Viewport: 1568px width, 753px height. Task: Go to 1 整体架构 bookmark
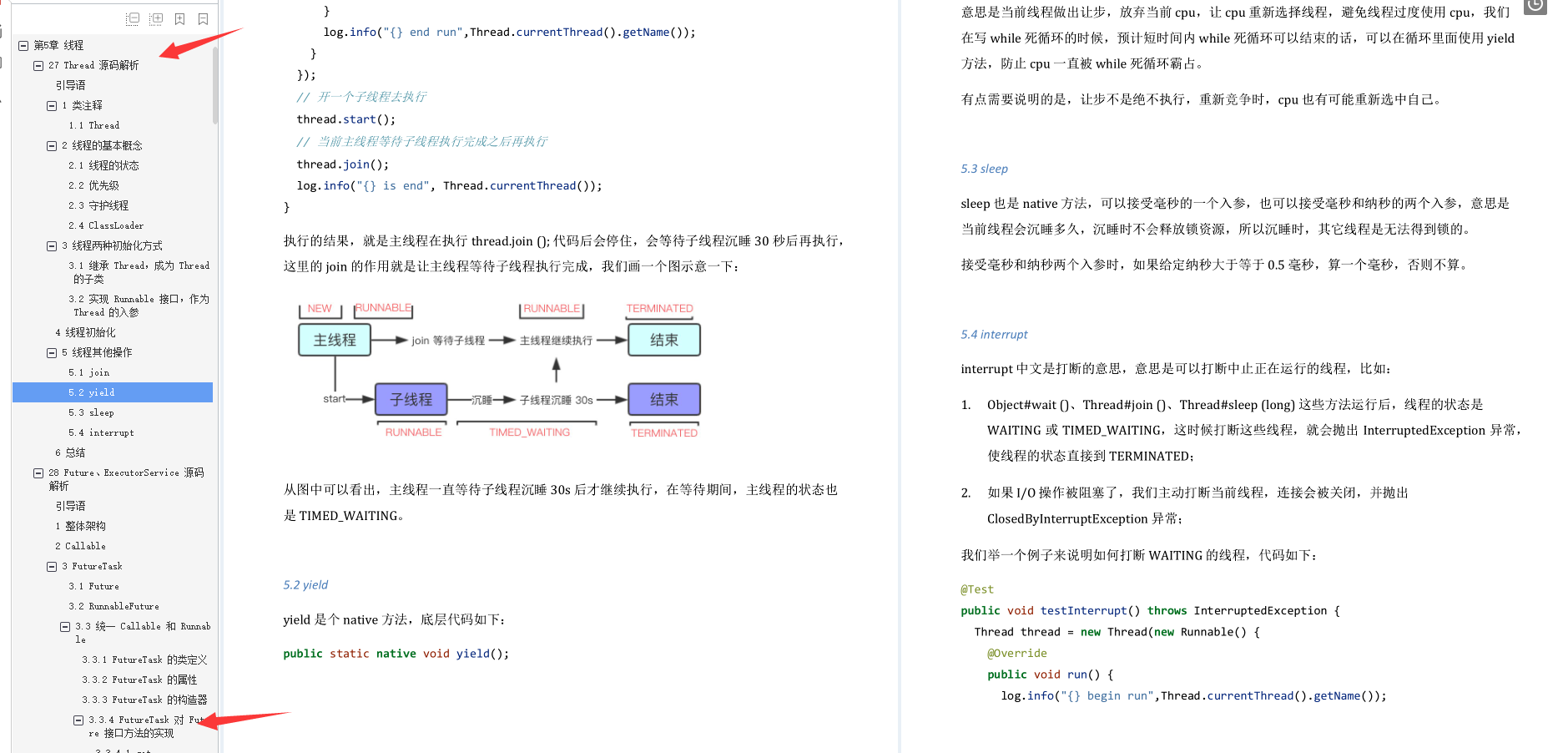[x=80, y=526]
